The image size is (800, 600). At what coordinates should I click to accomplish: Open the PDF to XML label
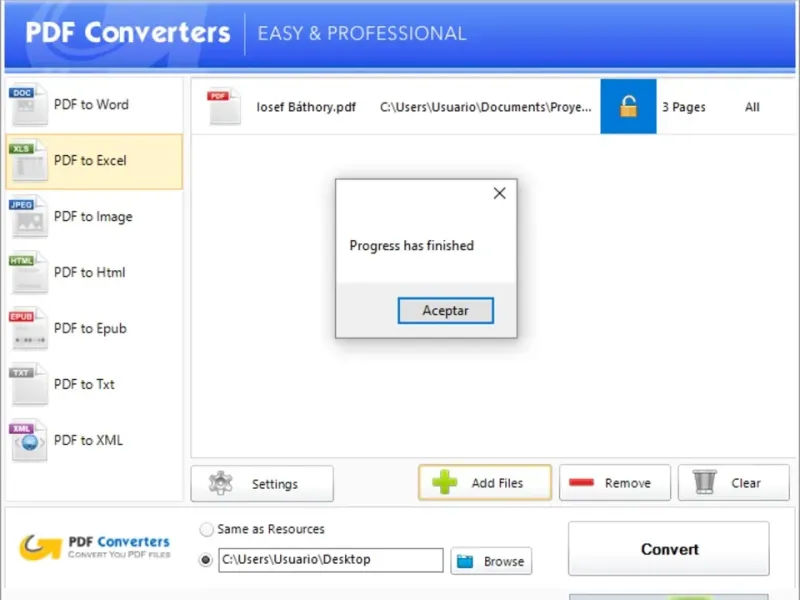click(88, 440)
